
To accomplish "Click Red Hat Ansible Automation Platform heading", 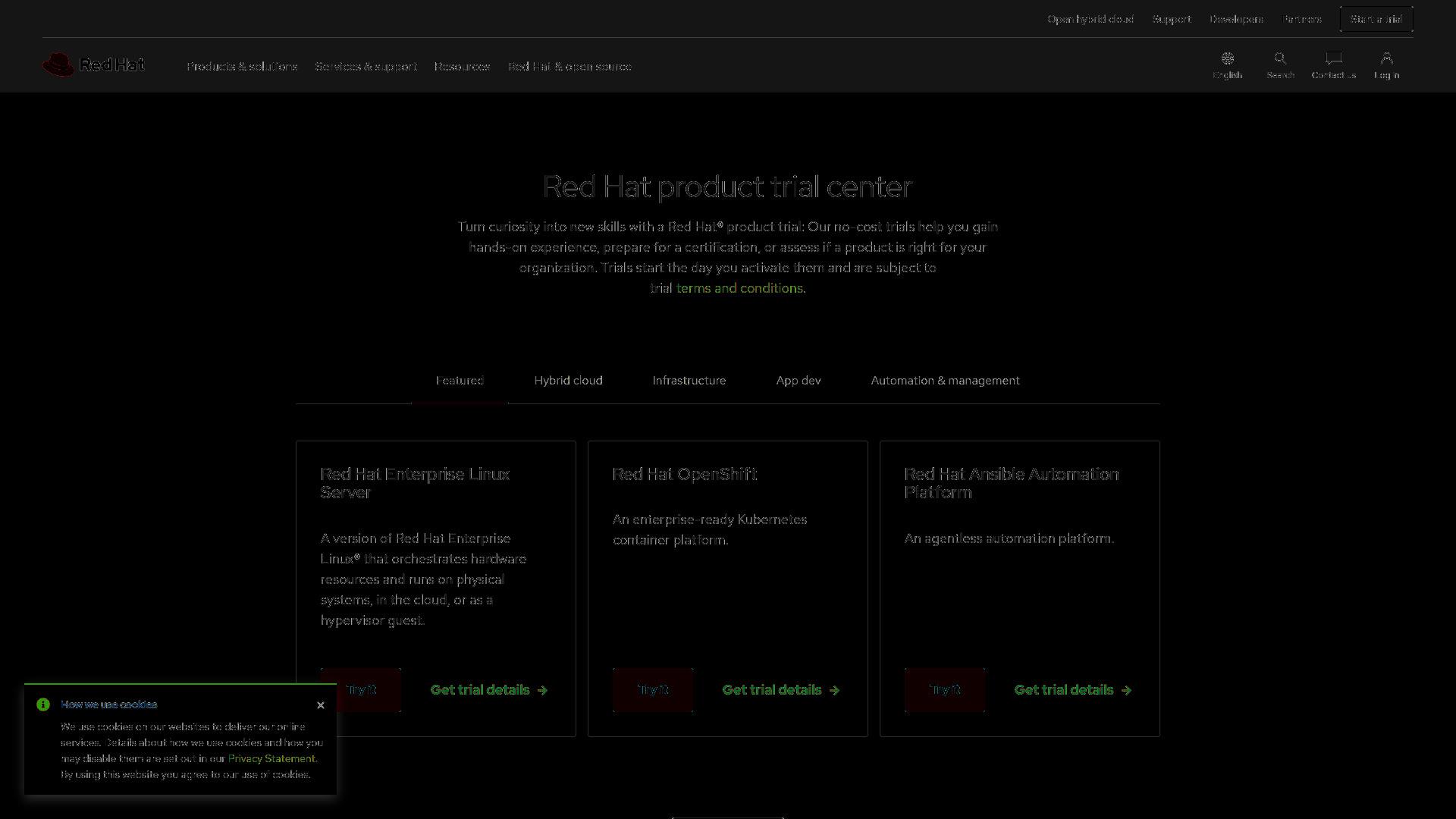I will 1012,483.
